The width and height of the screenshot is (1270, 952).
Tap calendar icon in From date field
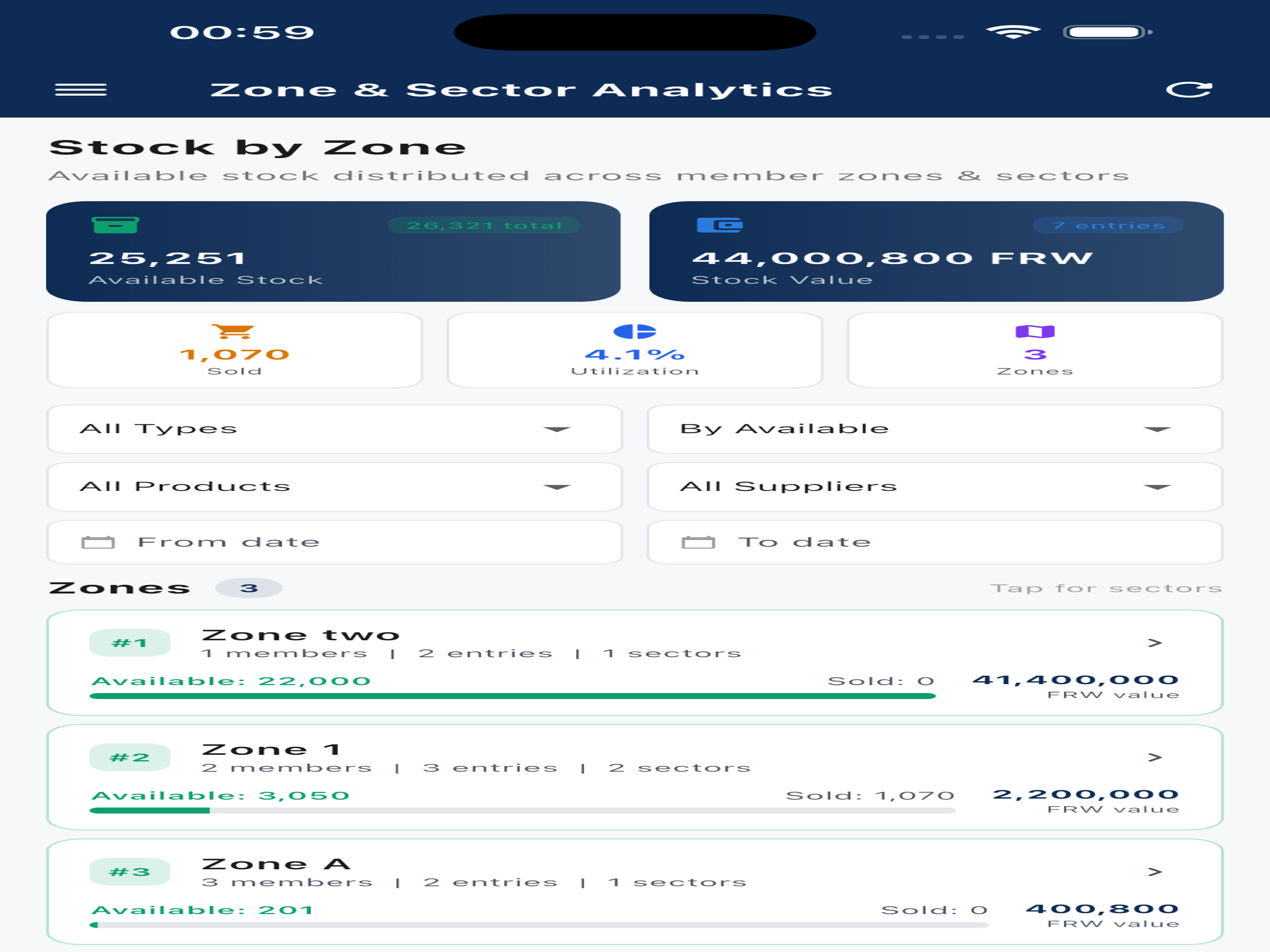(x=98, y=542)
